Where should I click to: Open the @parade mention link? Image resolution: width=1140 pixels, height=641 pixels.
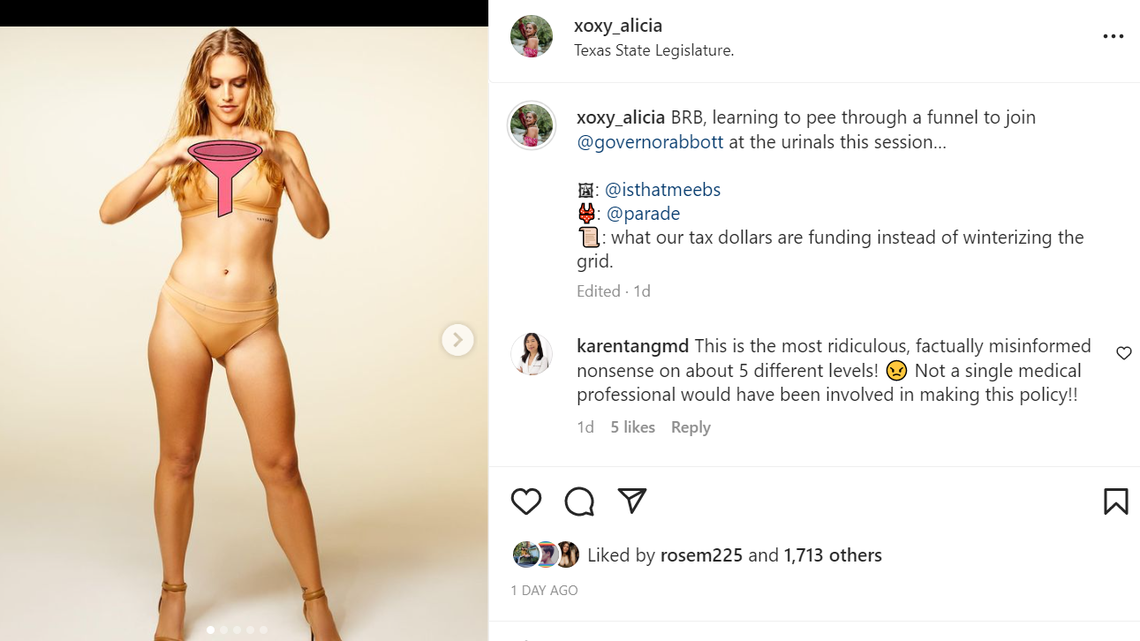[646, 213]
